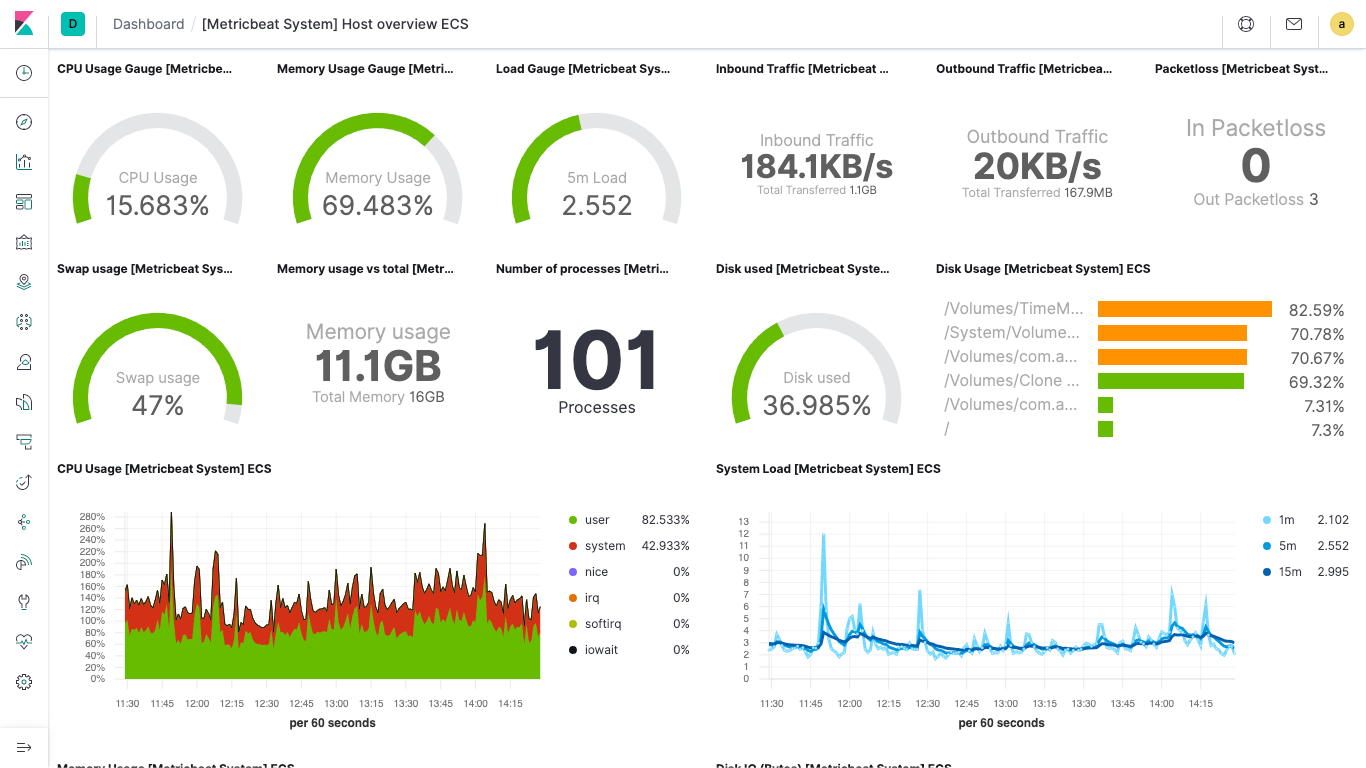Open the space selector D avatar

coord(73,24)
